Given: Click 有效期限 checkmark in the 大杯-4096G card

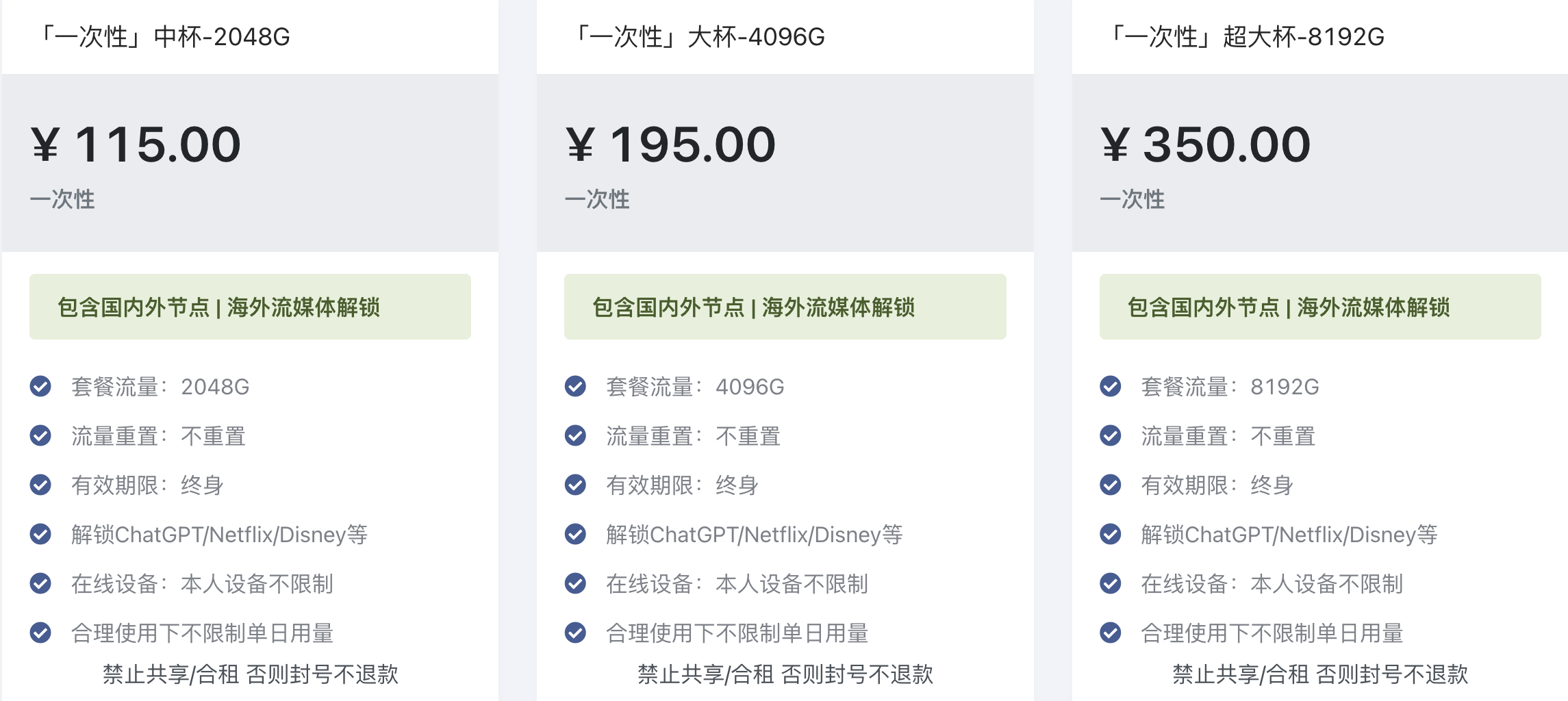Looking at the screenshot, I should (575, 485).
